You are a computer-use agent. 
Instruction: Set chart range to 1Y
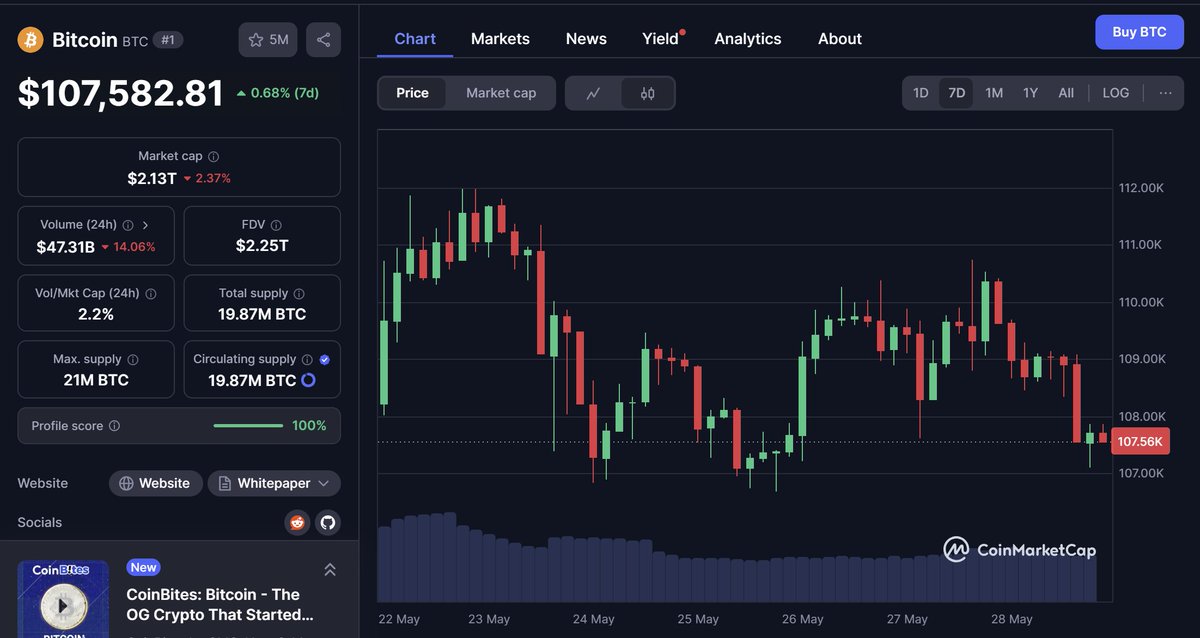[x=1030, y=93]
